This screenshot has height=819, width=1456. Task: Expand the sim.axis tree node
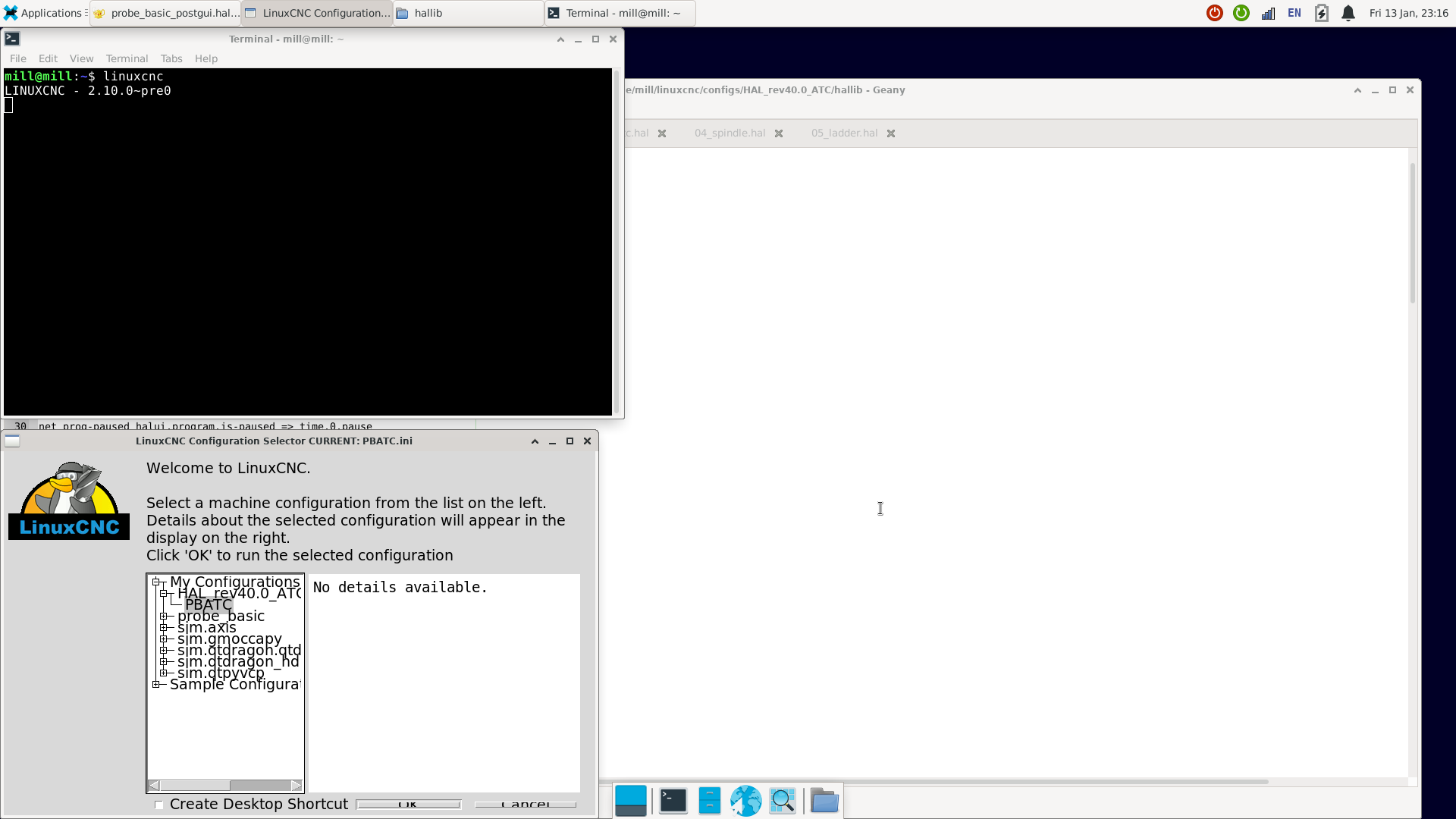click(164, 628)
